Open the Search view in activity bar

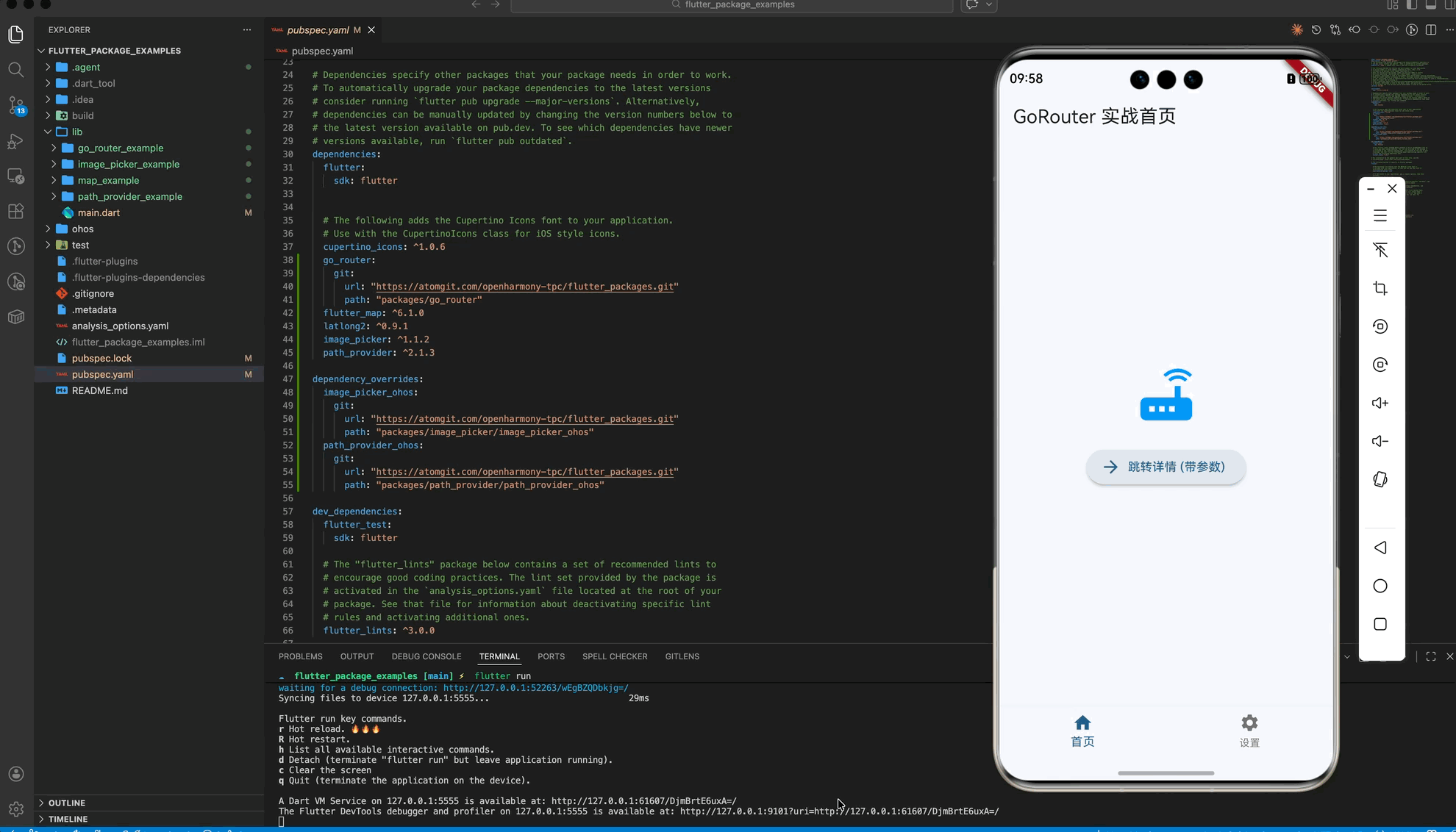[15, 70]
